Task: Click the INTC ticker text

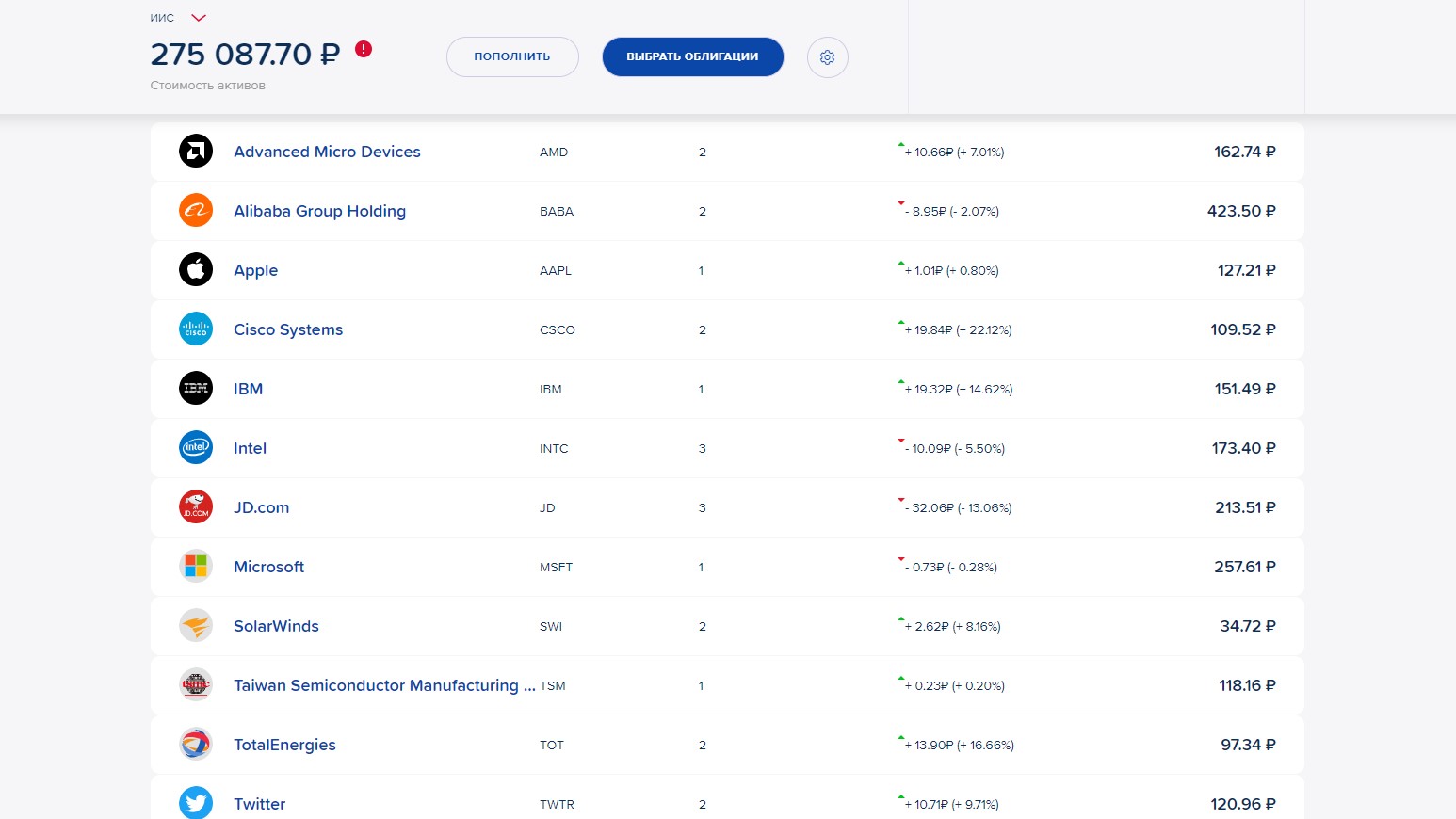Action: (x=554, y=448)
